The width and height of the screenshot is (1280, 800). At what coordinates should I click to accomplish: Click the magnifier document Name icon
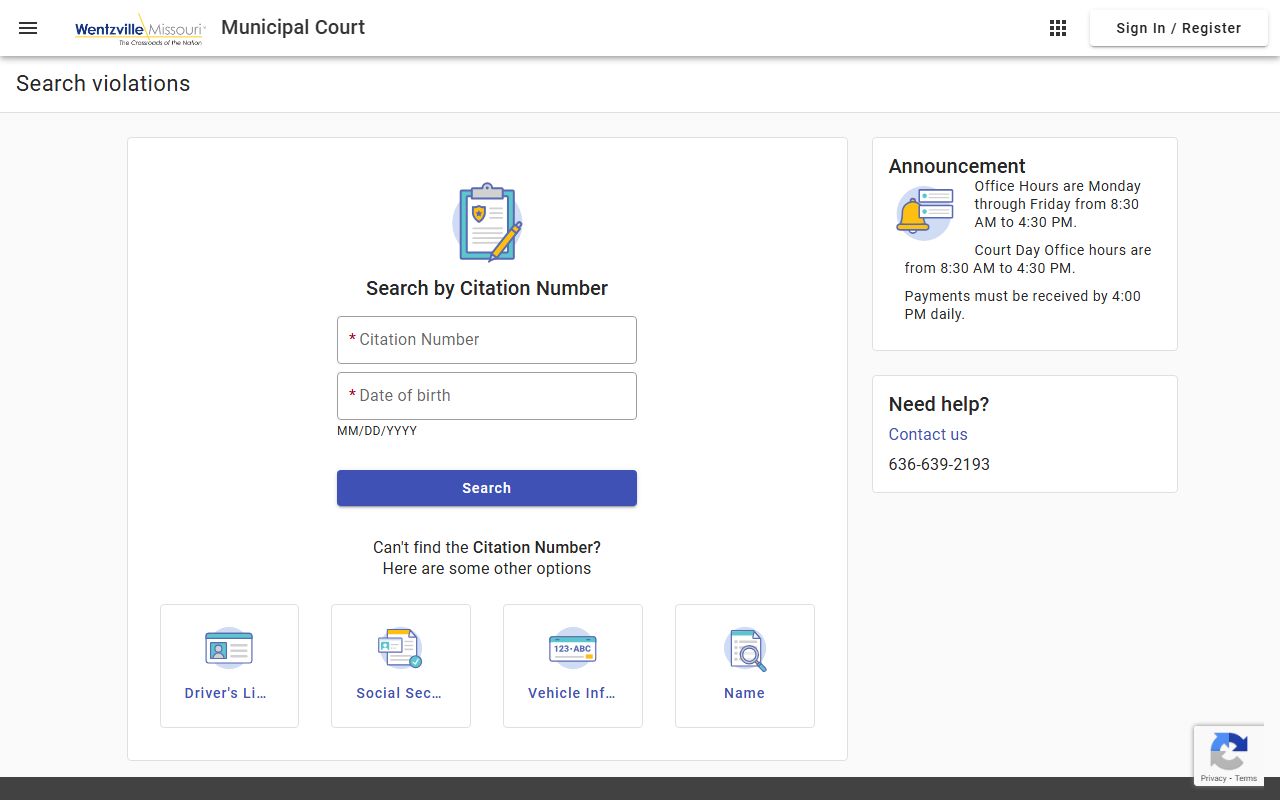coord(746,649)
